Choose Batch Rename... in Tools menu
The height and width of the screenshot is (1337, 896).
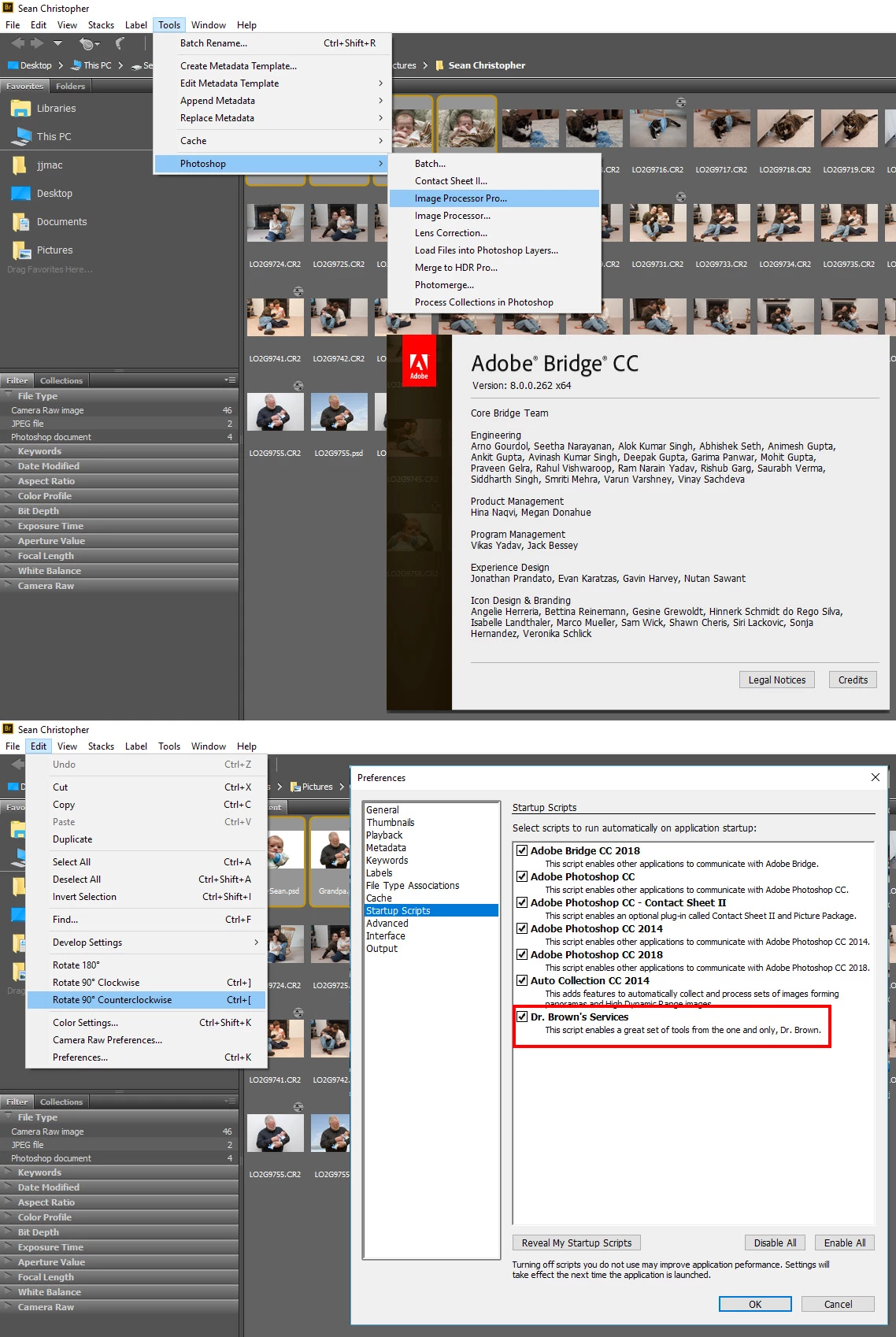pyautogui.click(x=272, y=43)
